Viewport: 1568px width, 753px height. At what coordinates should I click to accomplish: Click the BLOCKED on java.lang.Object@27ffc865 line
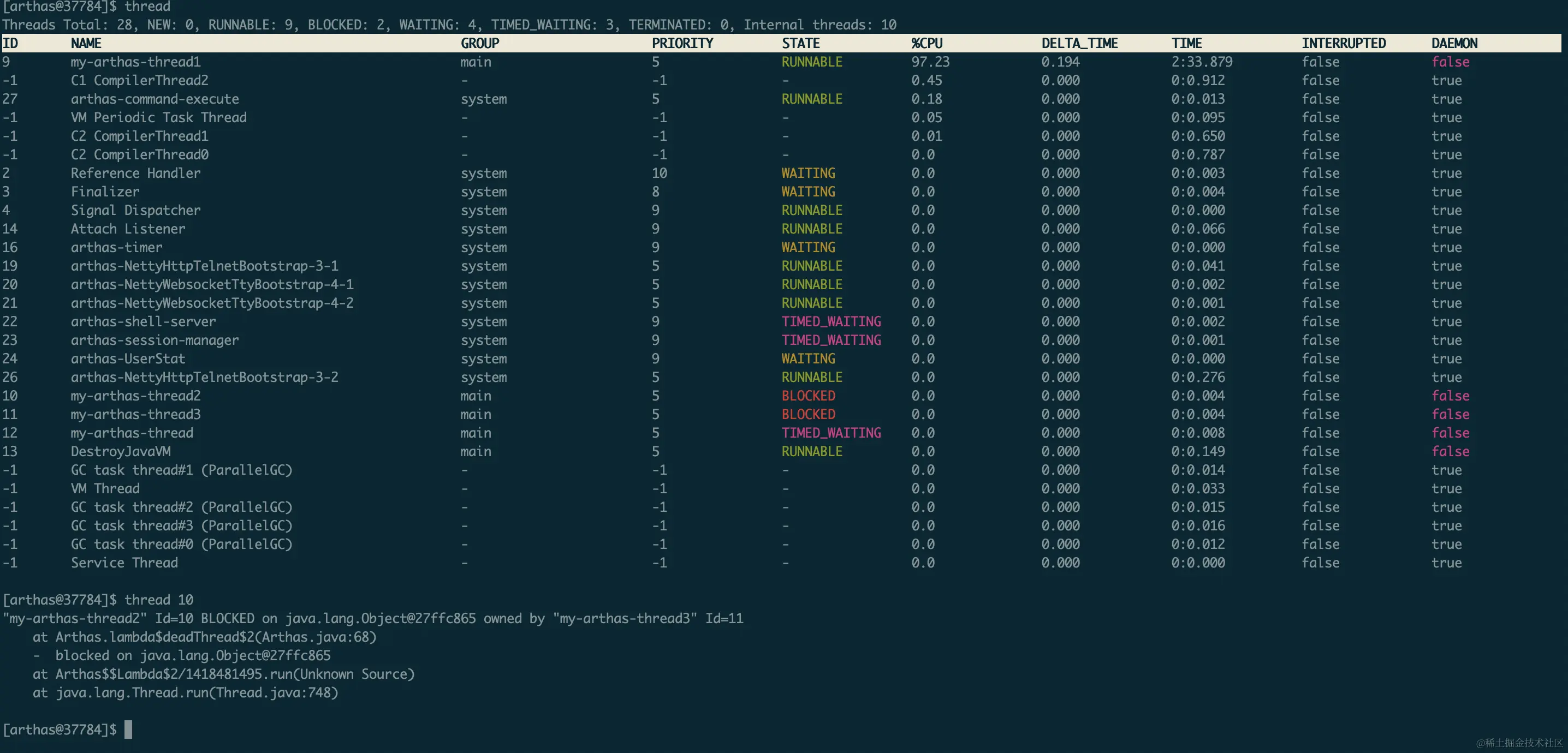pos(372,619)
